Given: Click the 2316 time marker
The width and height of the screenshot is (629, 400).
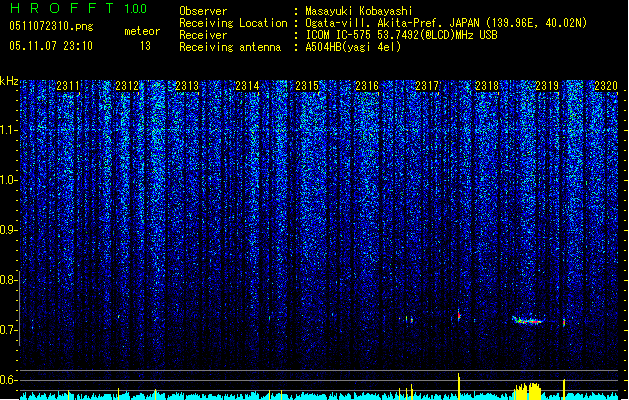Looking at the screenshot, I should click(367, 86).
